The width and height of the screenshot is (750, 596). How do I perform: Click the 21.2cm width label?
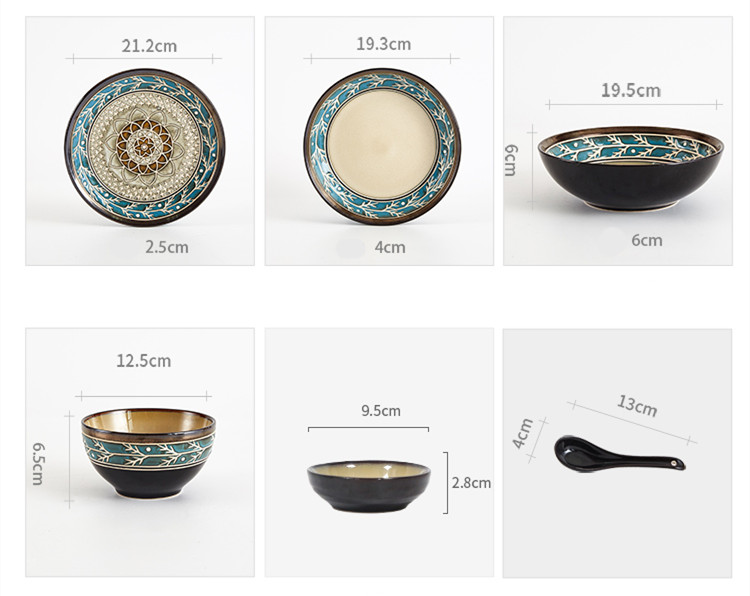[x=149, y=46]
